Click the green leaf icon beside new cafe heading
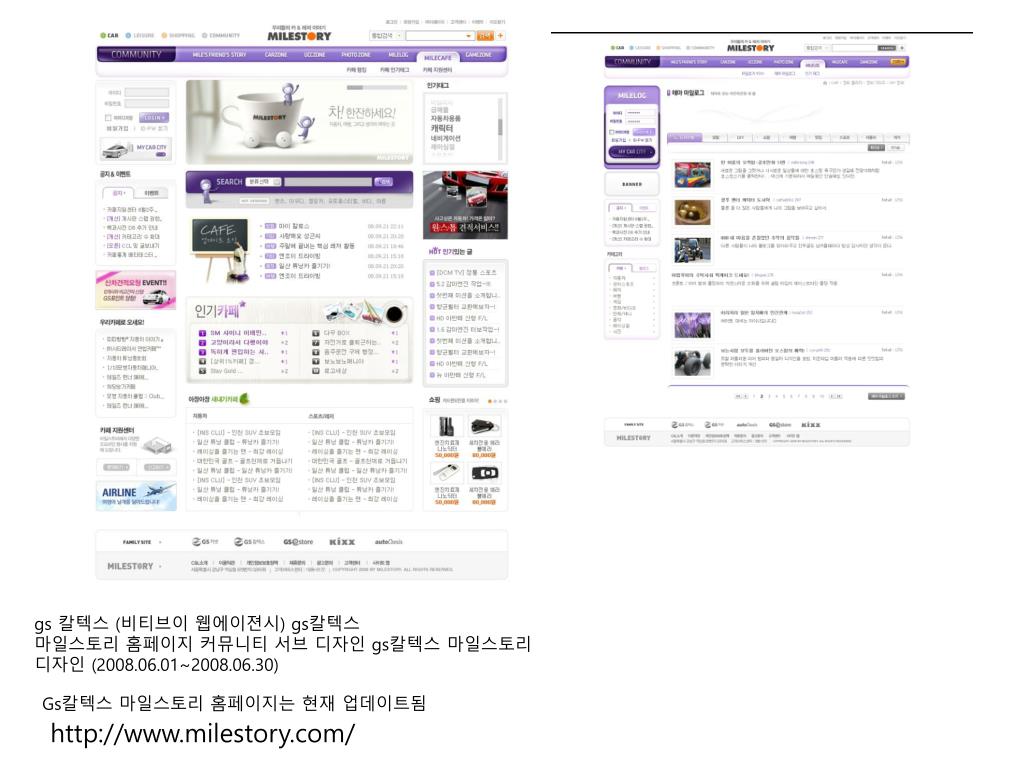This screenshot has height=768, width=1024. point(244,398)
